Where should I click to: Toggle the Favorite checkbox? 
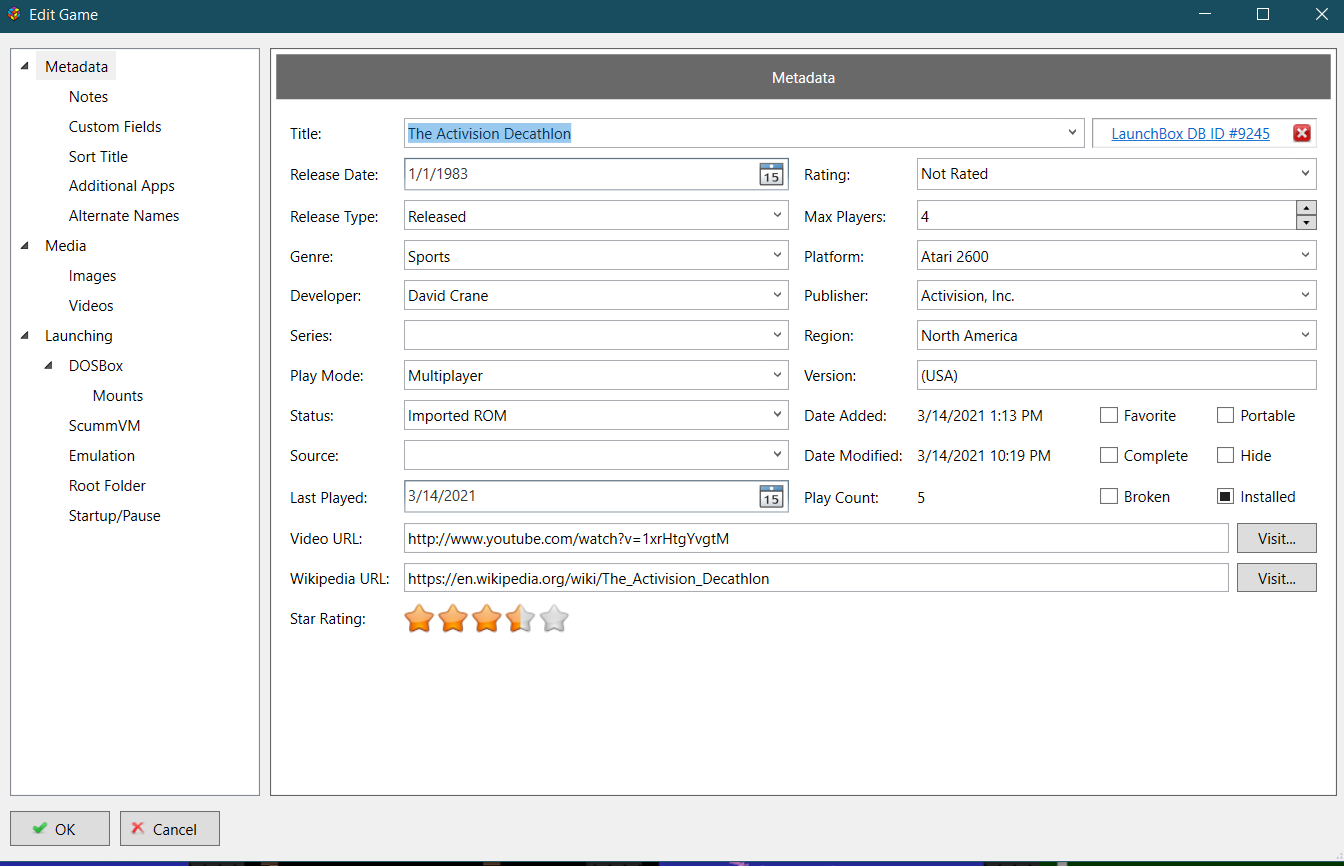1108,415
